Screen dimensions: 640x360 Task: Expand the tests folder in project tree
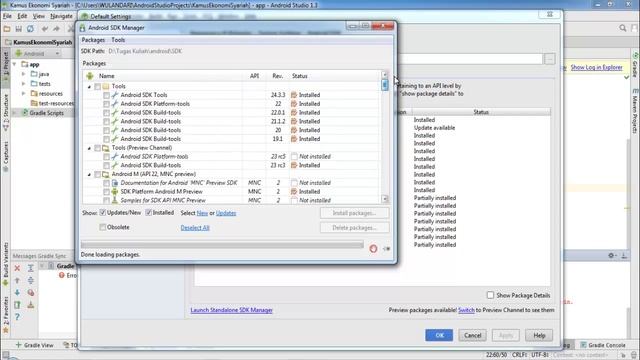pos(24,84)
